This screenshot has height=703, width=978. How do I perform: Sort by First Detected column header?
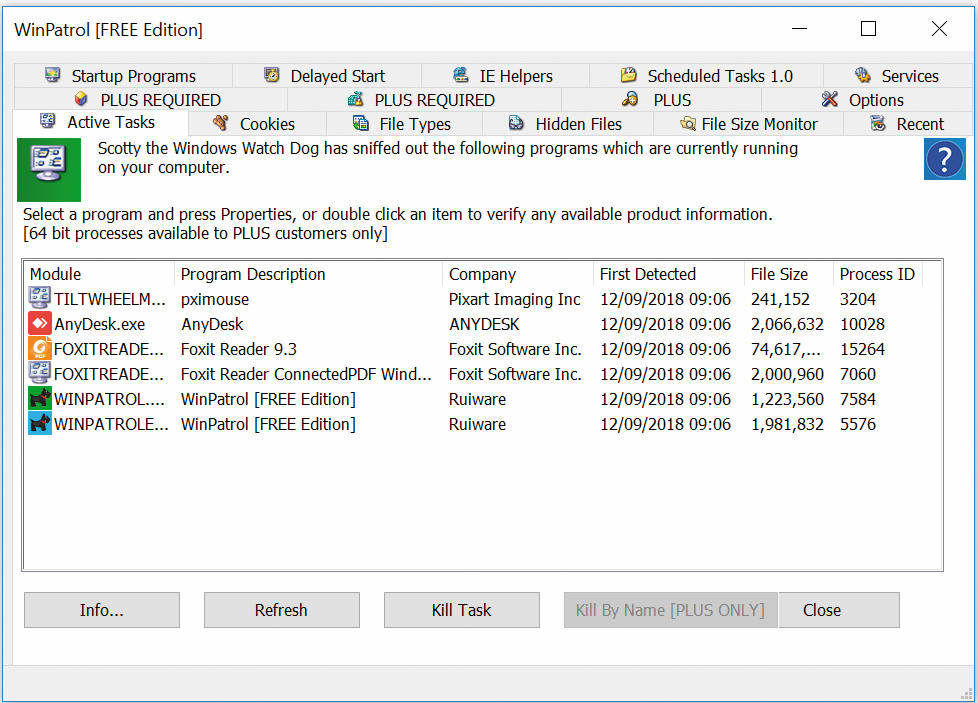669,274
